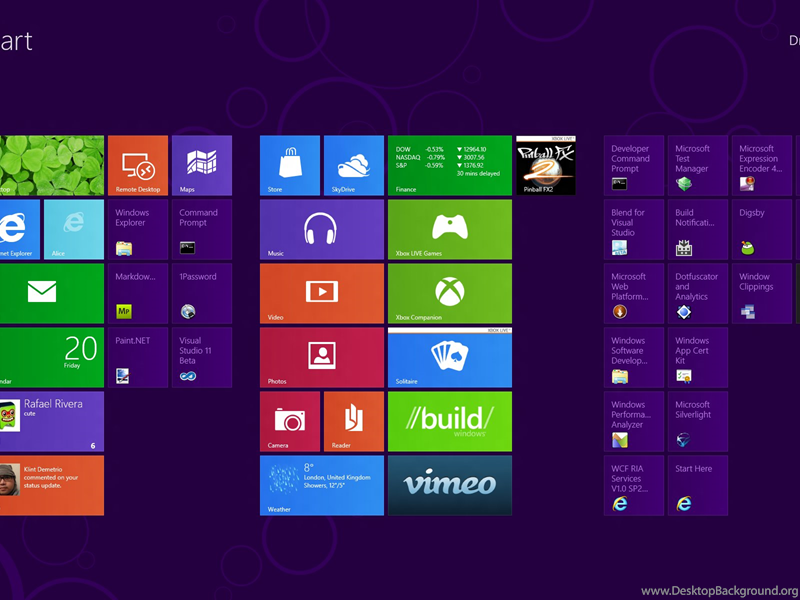Screen dimensions: 800x600
Task: Open Microsoft Web Platform installer tile
Action: tap(634, 293)
